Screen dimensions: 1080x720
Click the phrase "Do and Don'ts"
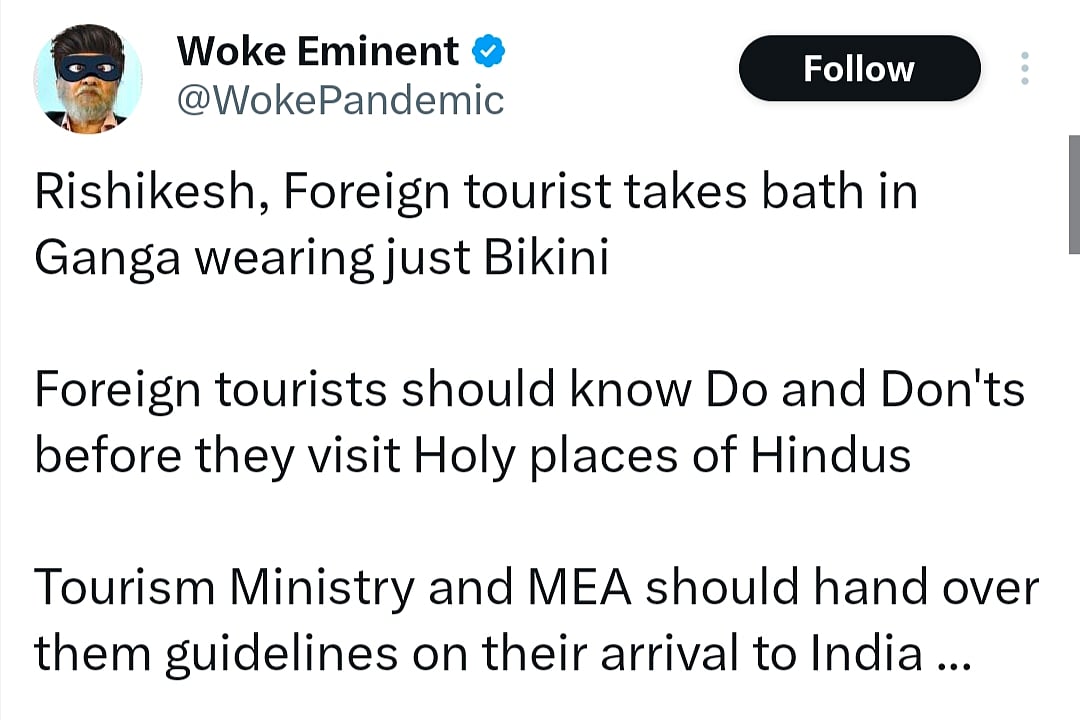pyautogui.click(x=865, y=391)
